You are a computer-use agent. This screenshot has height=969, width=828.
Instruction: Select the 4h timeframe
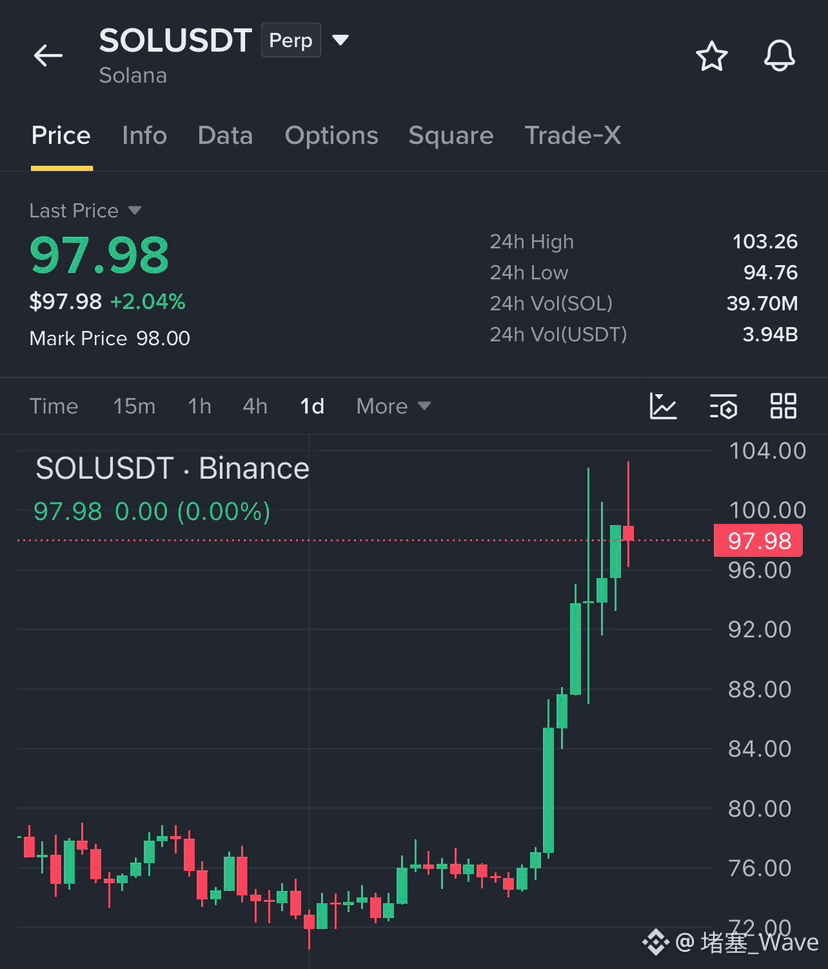pyautogui.click(x=255, y=406)
